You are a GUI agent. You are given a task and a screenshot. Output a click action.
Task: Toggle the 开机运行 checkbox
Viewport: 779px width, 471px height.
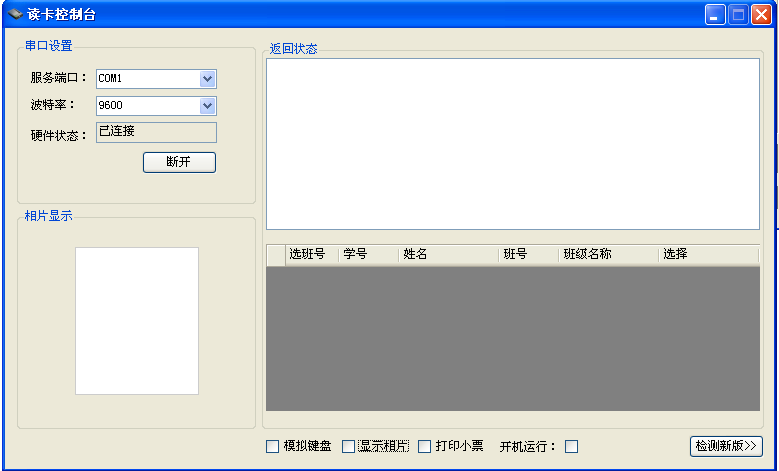(x=571, y=446)
